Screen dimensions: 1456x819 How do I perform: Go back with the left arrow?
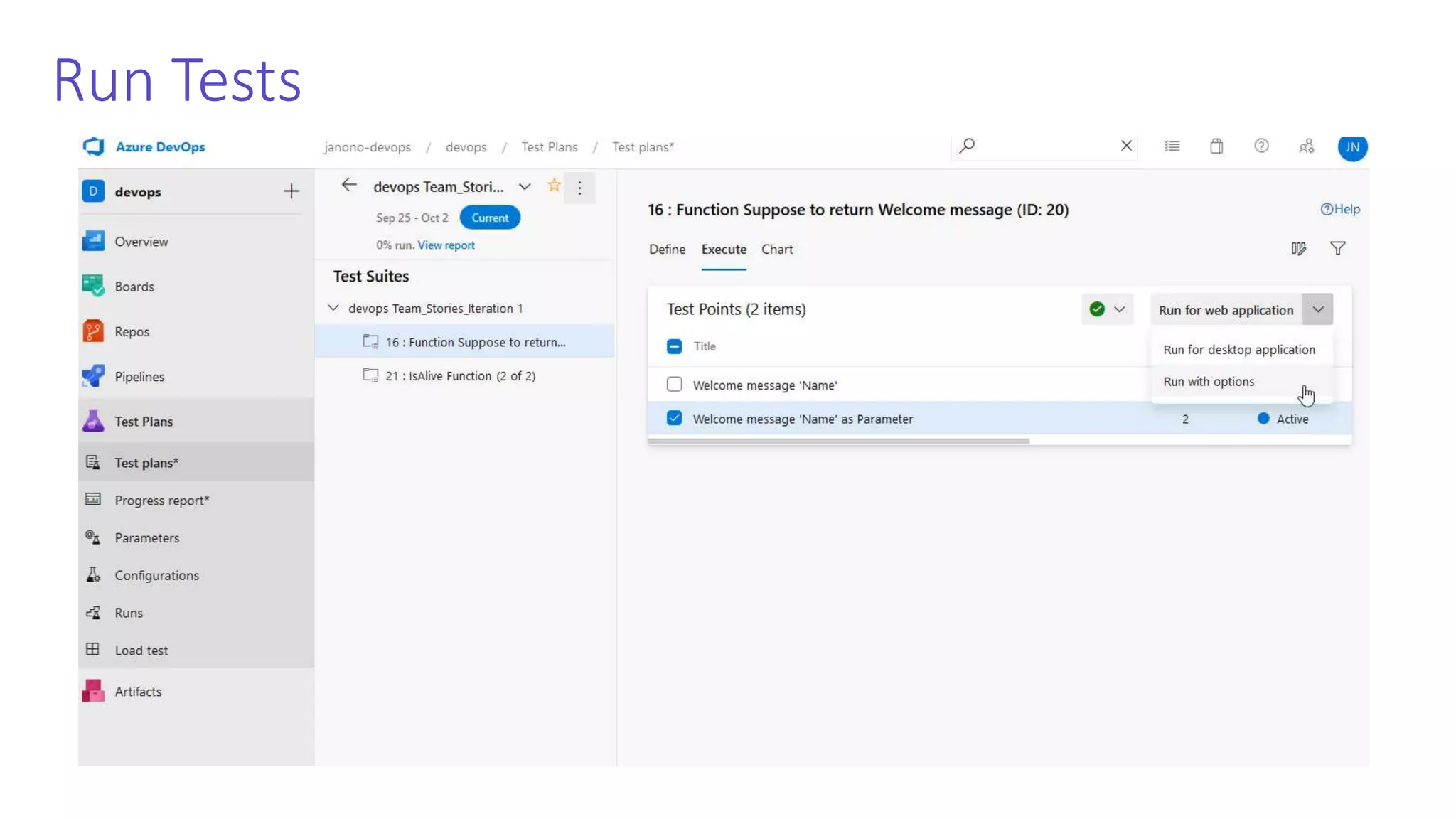[x=348, y=186]
